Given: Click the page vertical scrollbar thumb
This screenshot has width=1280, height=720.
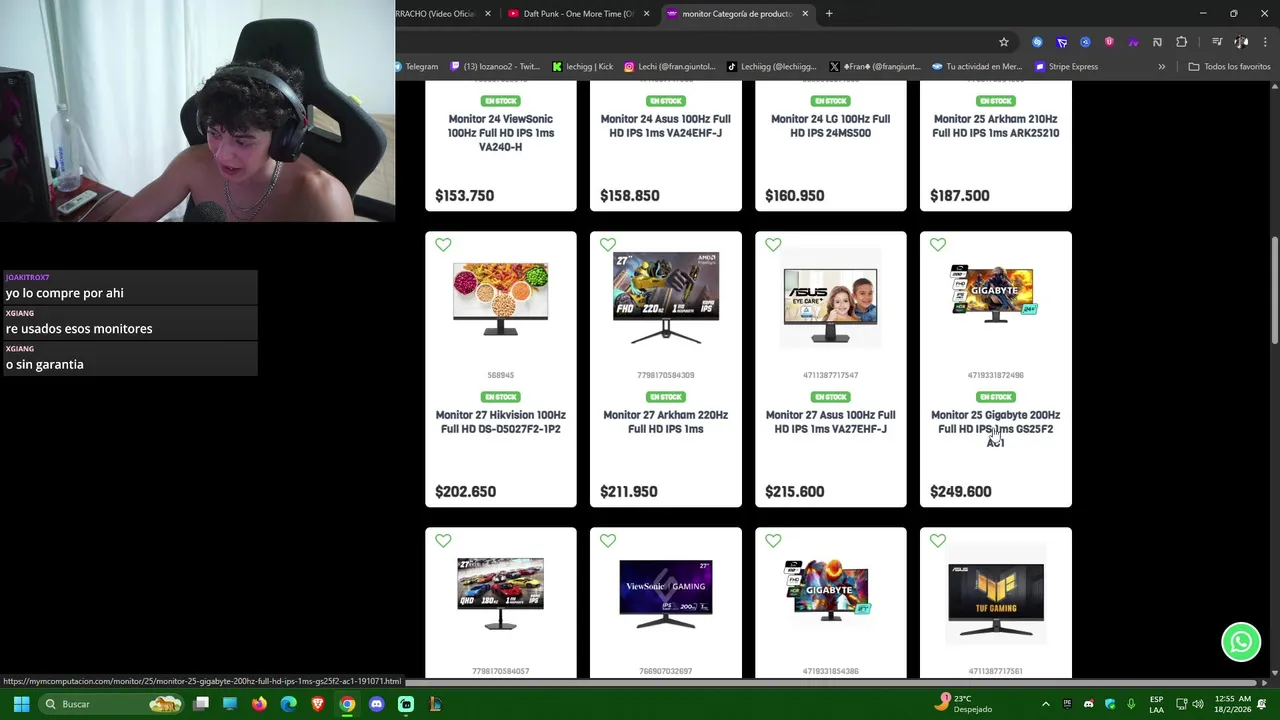Looking at the screenshot, I should [x=1274, y=290].
